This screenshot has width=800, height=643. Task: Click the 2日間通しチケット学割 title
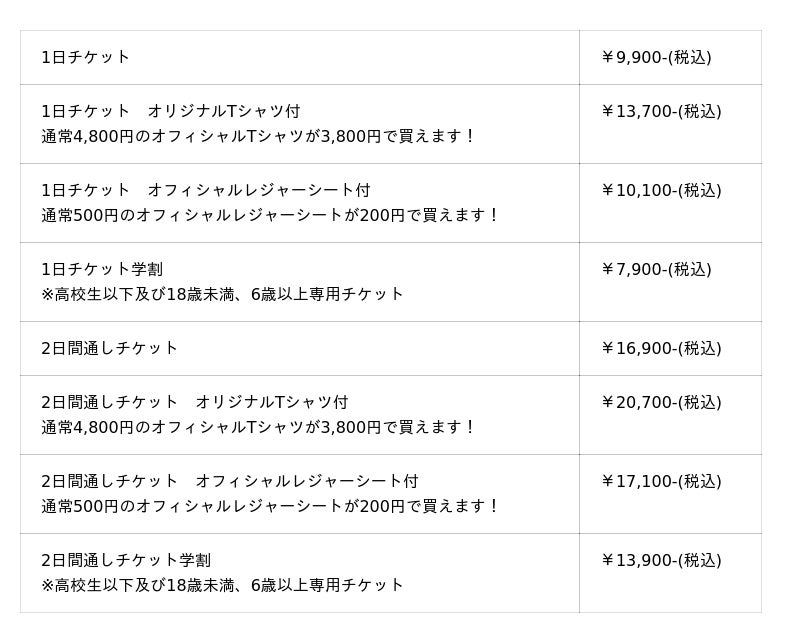coord(126,560)
